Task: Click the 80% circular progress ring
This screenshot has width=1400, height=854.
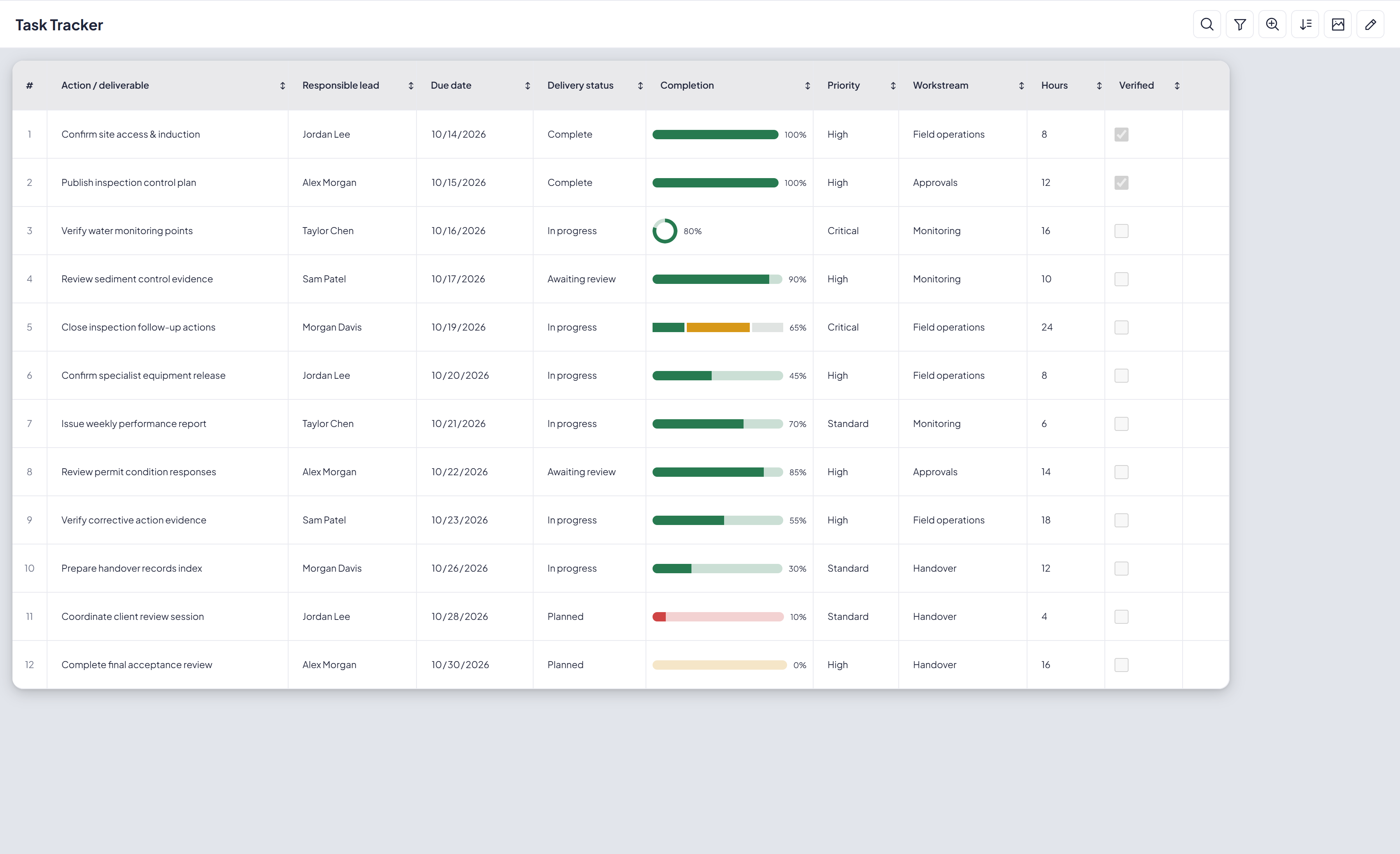Action: pos(665,231)
